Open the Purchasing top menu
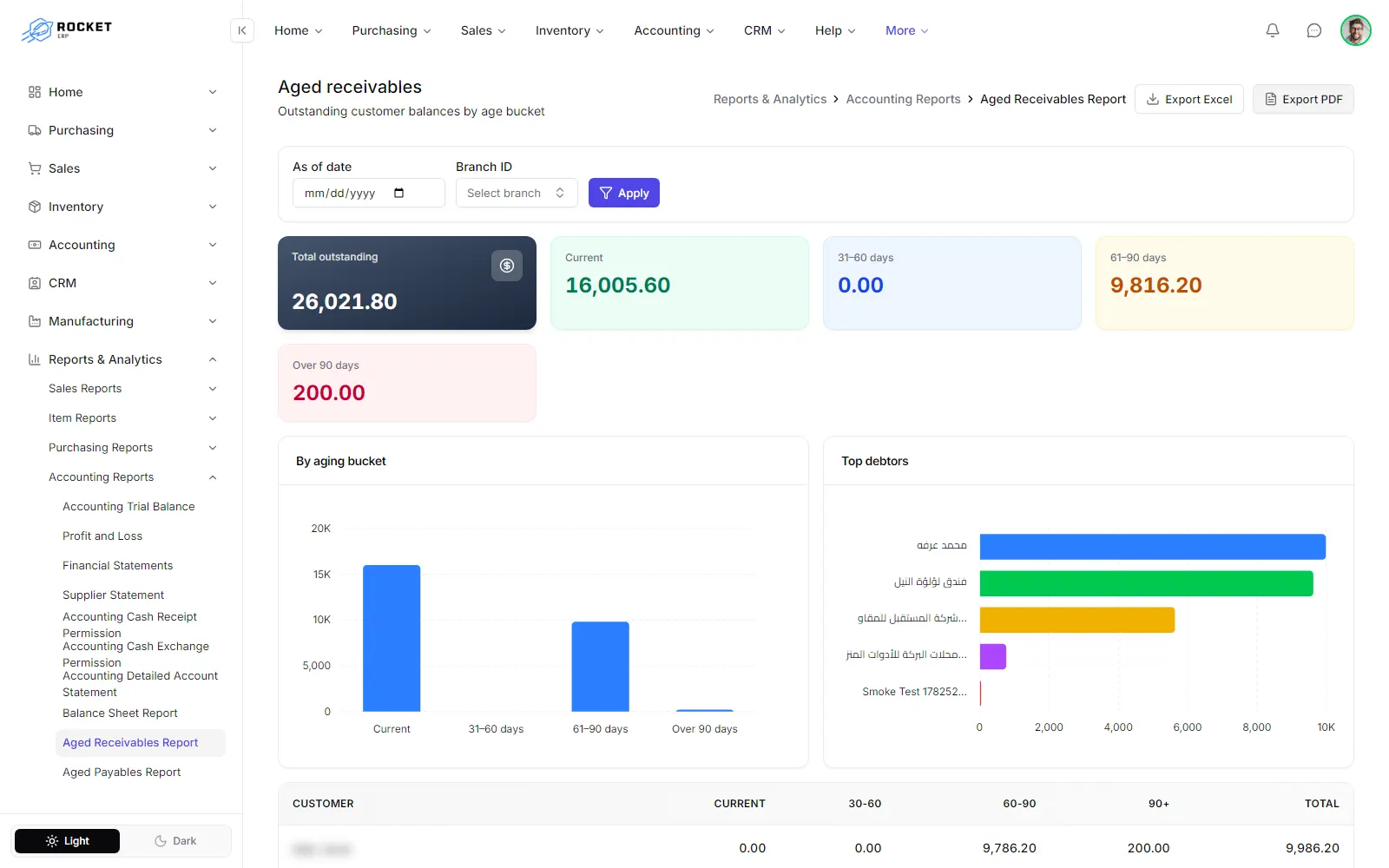 pyautogui.click(x=392, y=30)
